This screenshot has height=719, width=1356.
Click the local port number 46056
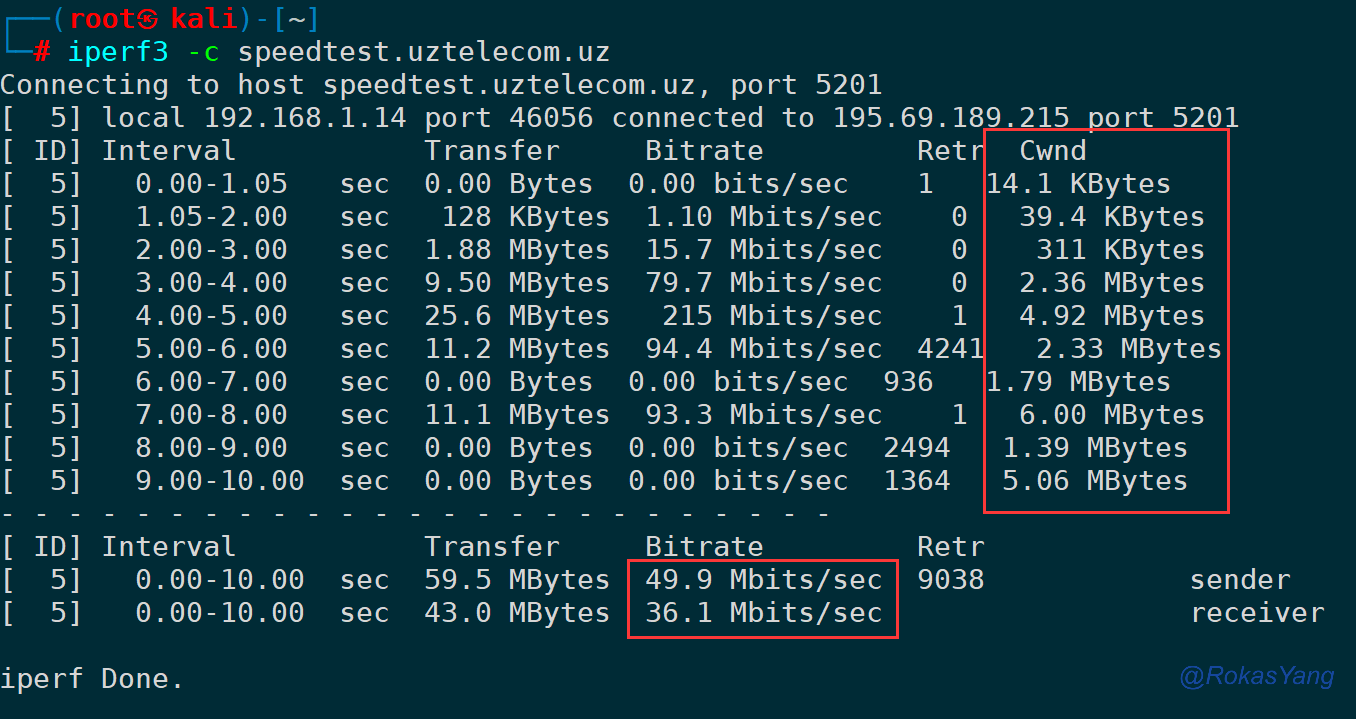550,118
